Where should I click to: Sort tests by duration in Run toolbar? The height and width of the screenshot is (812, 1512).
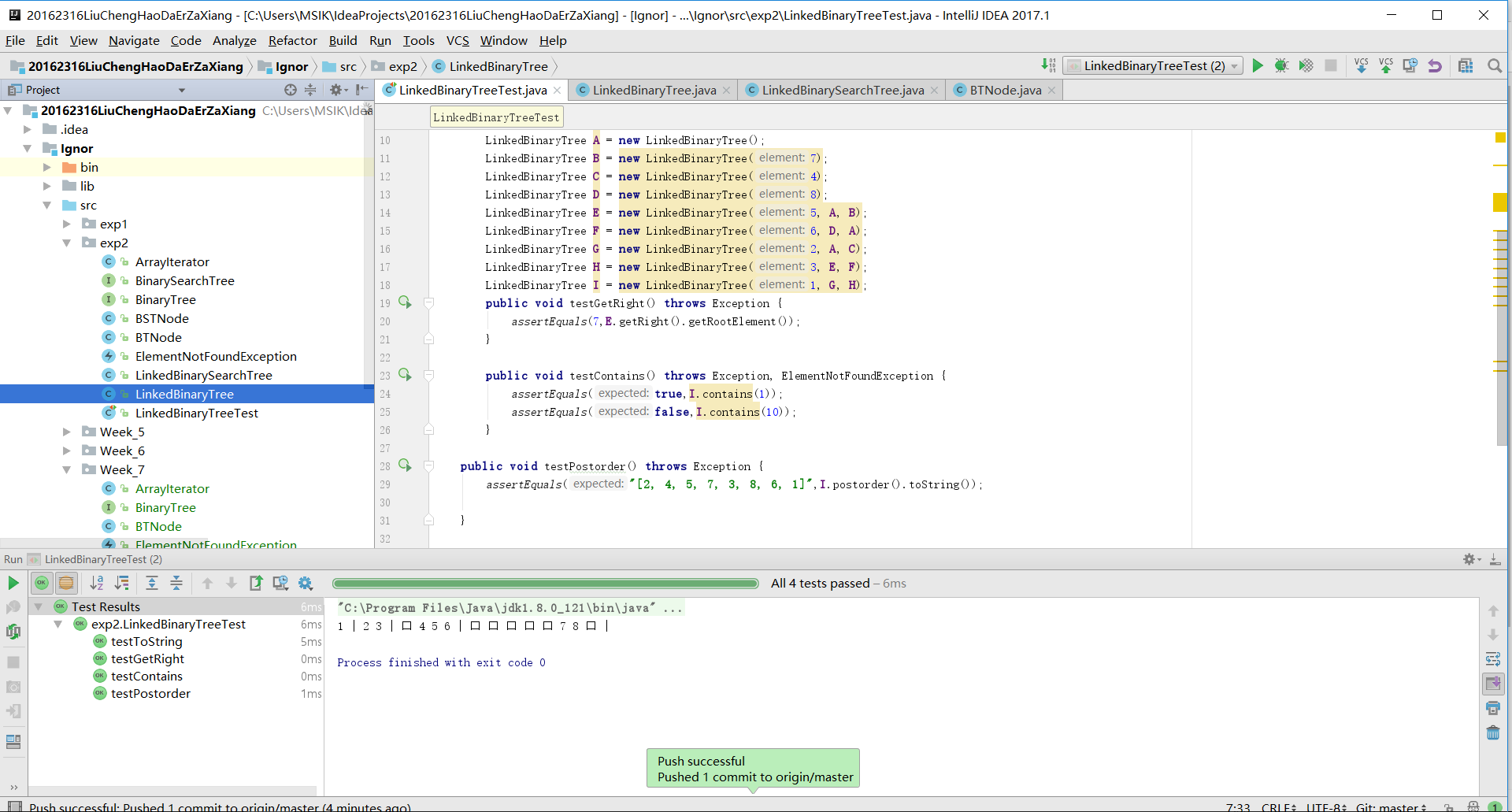(122, 583)
